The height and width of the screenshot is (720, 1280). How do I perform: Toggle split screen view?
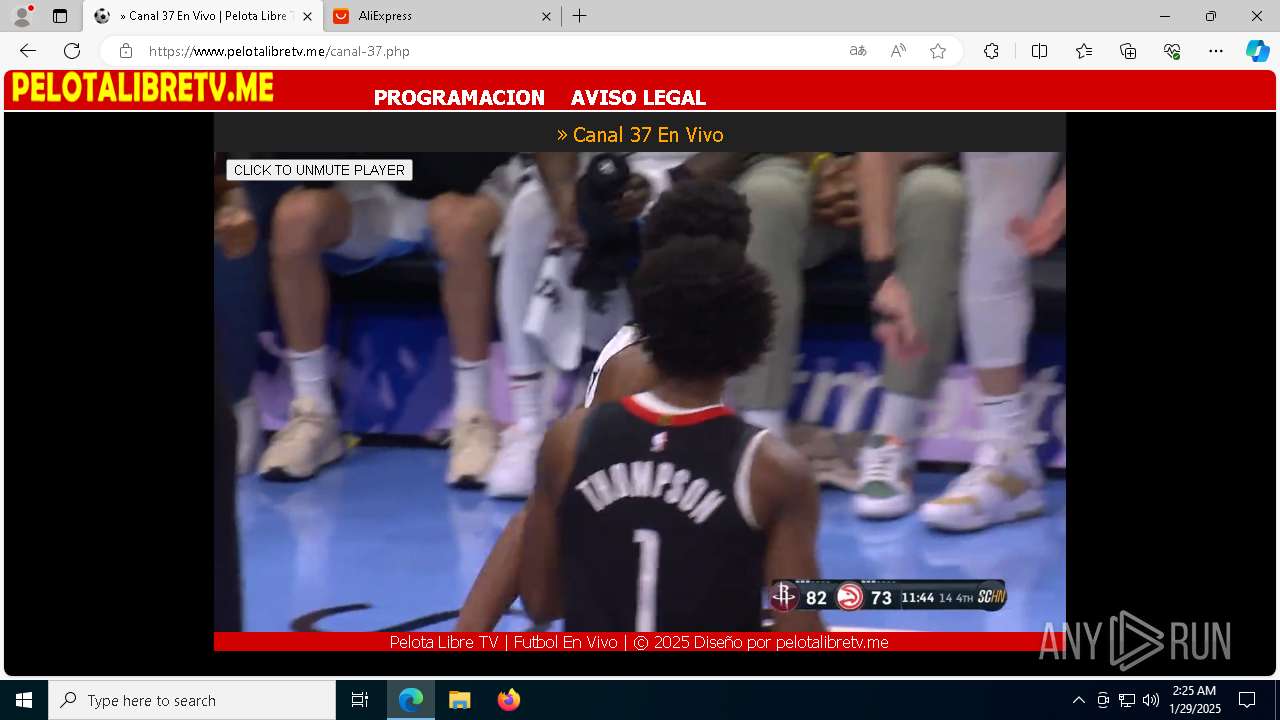(x=1039, y=51)
